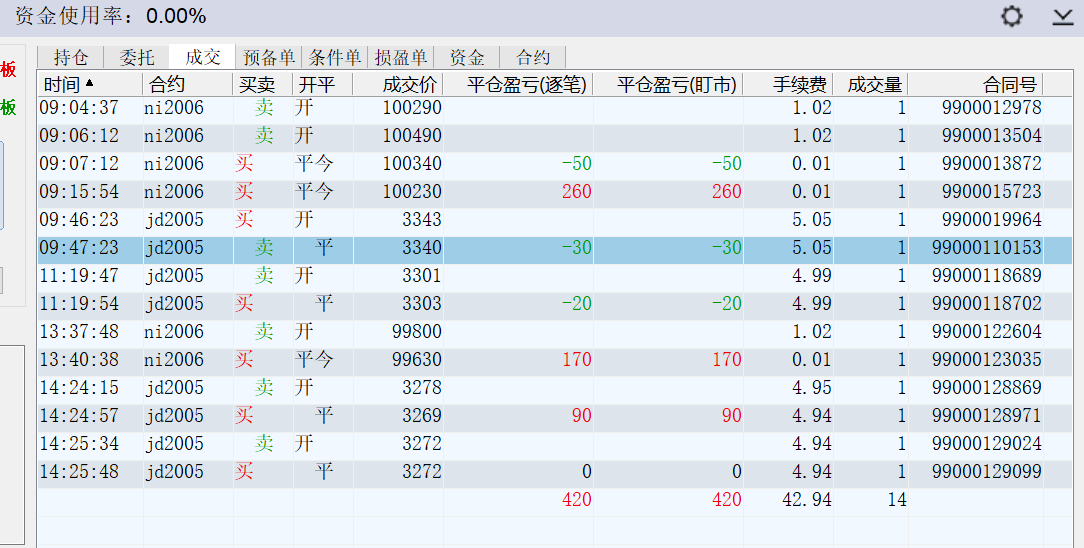Switch to the 资金 tab
Screen dimensions: 1084x548
point(467,57)
